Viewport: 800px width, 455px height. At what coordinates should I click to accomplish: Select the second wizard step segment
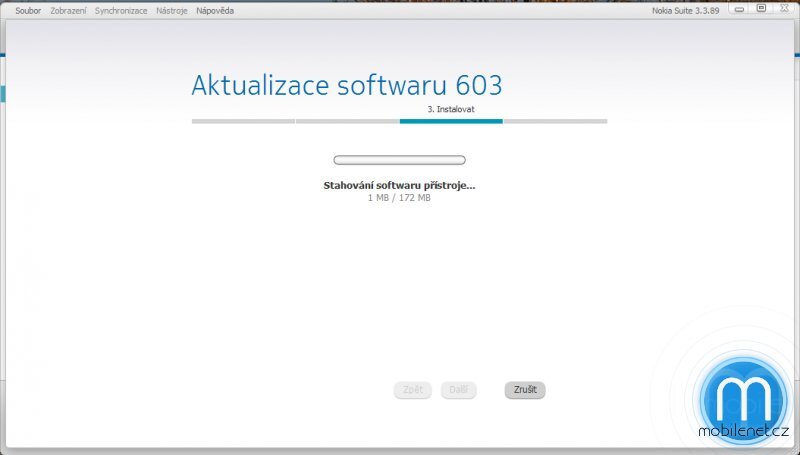[347, 121]
